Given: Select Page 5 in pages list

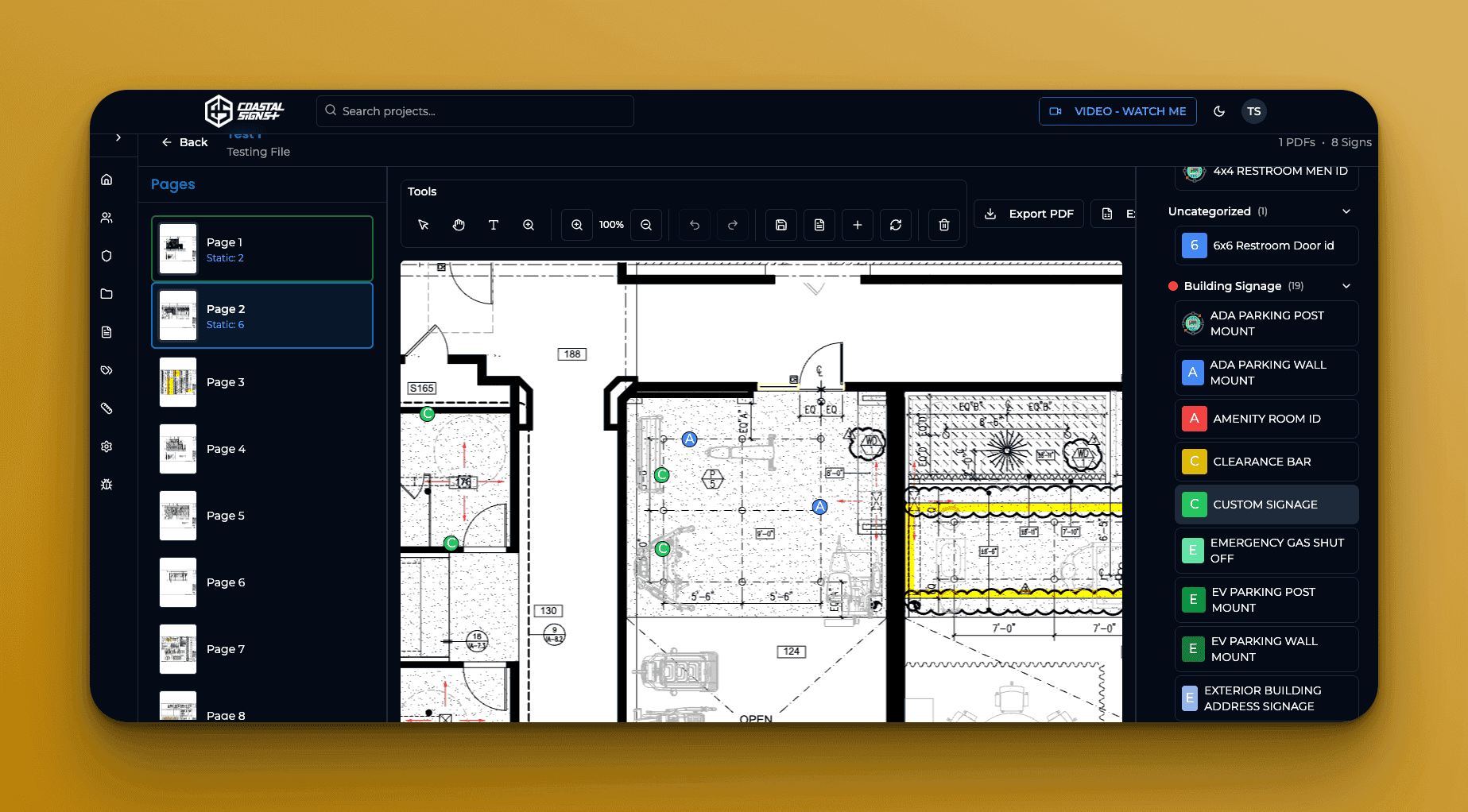Looking at the screenshot, I should 262,516.
